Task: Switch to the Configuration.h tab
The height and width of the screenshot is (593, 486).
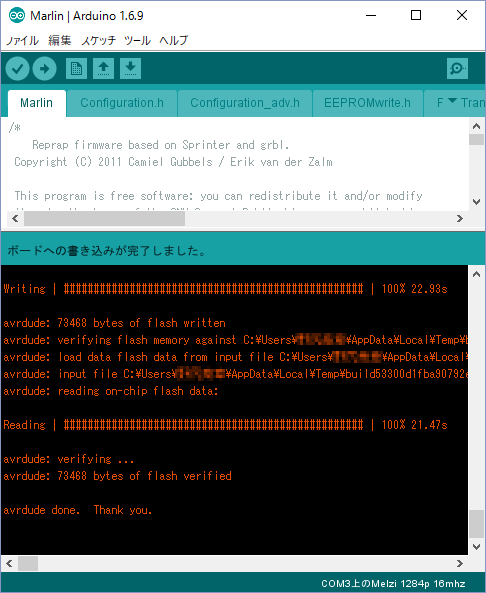Action: (122, 103)
